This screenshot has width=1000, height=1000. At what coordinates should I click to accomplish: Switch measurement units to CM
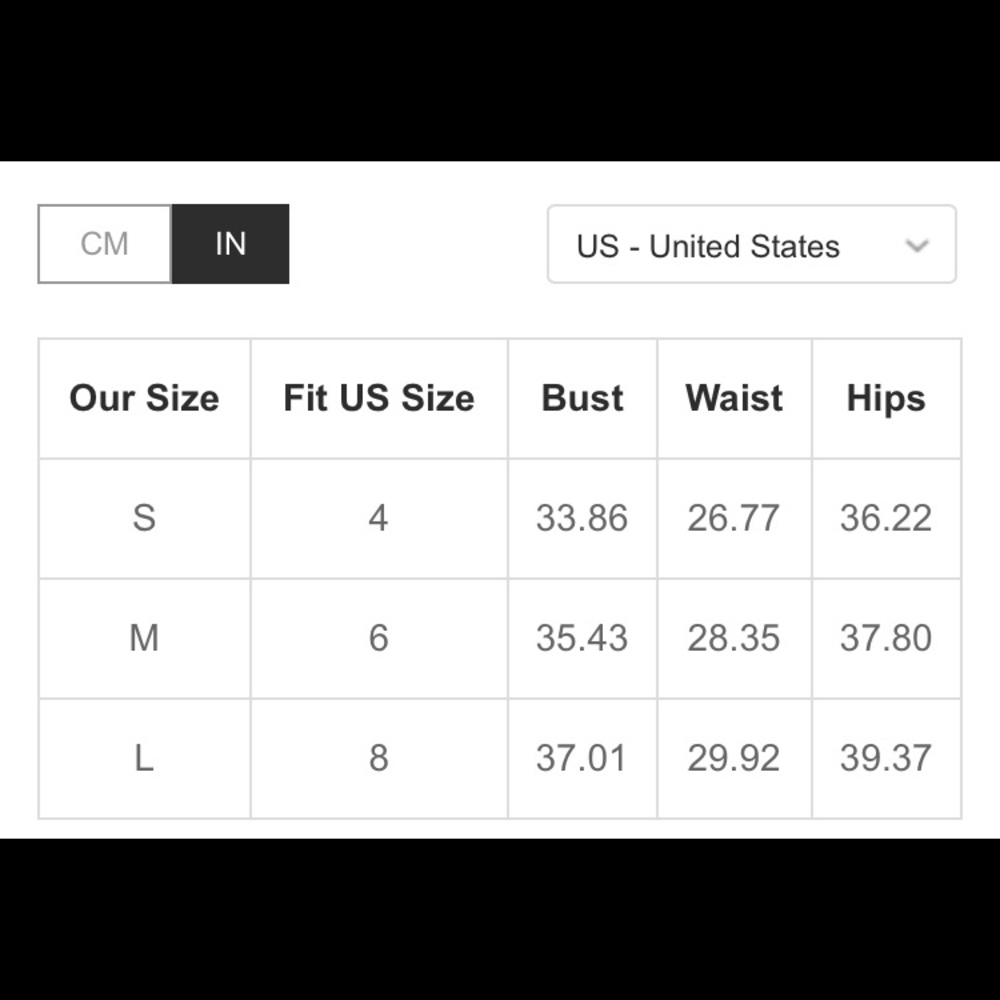coord(105,244)
